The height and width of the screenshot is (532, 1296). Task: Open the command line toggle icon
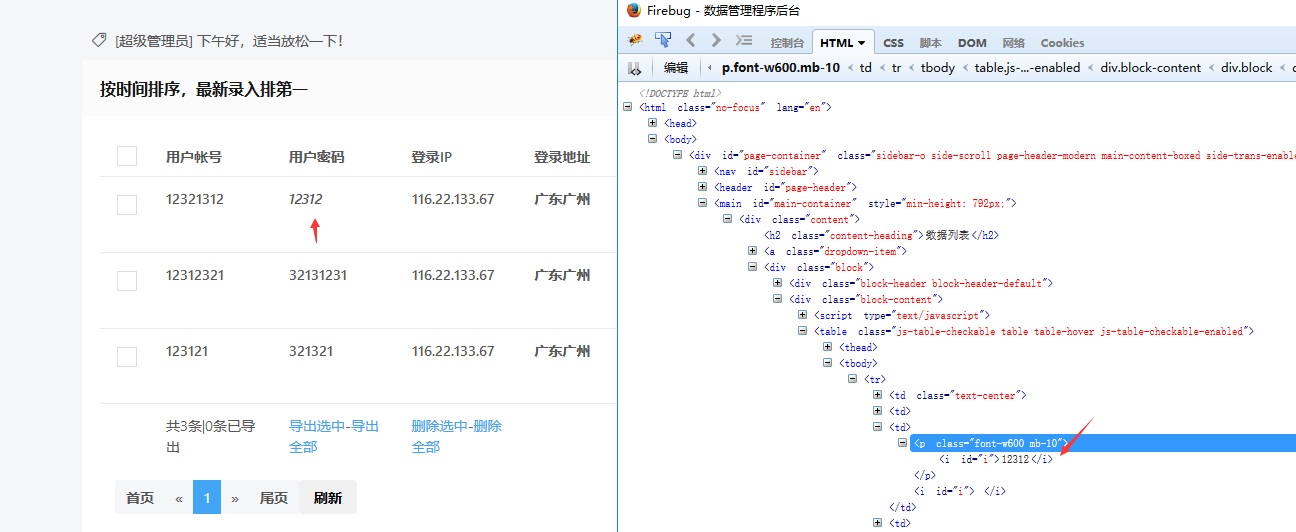pyautogui.click(x=743, y=41)
